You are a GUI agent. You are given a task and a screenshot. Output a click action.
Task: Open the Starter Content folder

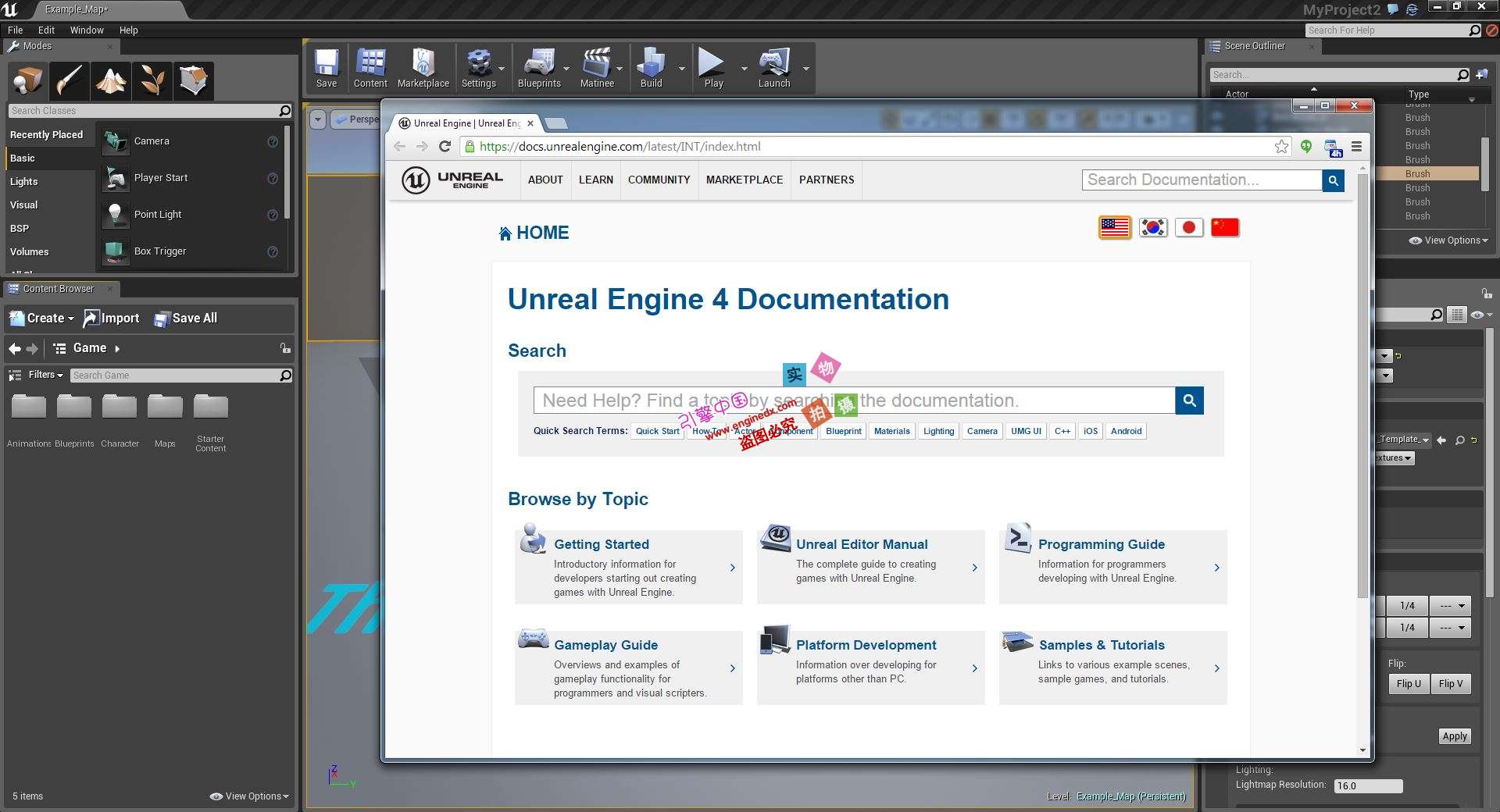click(210, 424)
